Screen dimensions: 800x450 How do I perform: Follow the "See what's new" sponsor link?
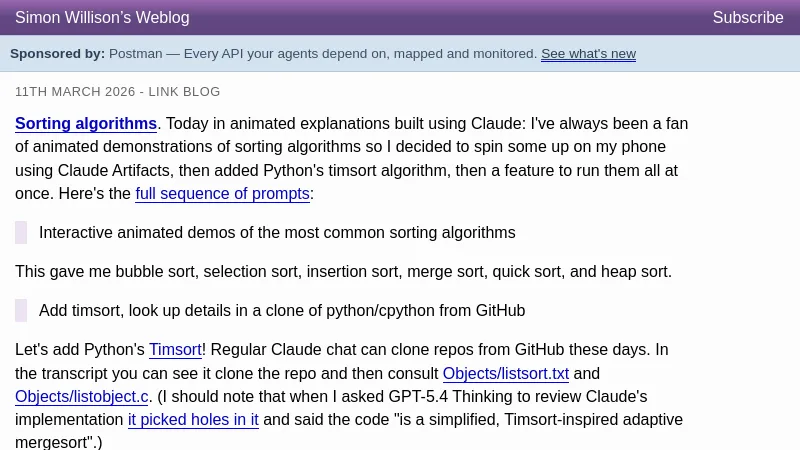(x=588, y=54)
